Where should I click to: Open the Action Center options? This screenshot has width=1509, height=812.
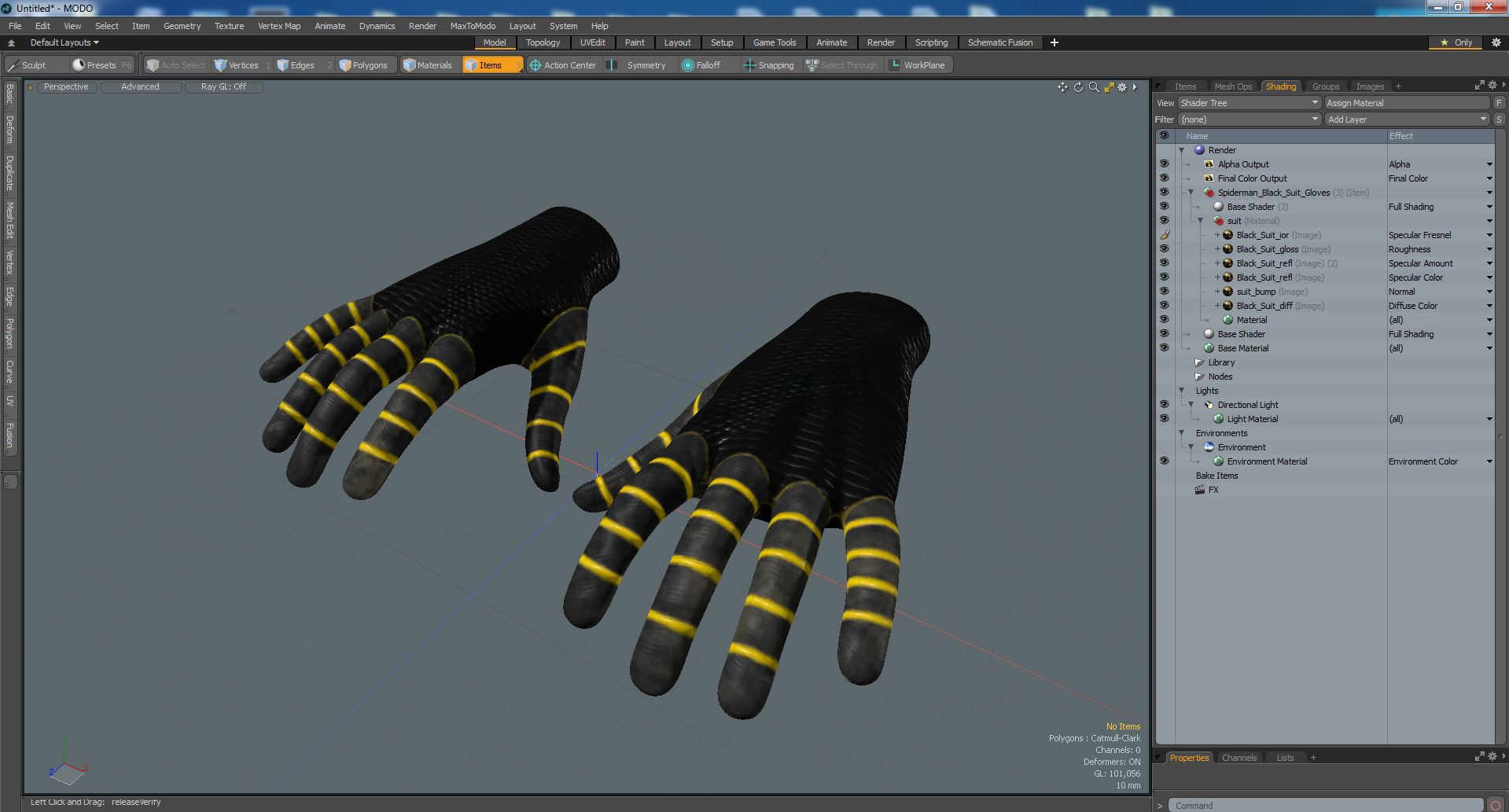click(564, 65)
